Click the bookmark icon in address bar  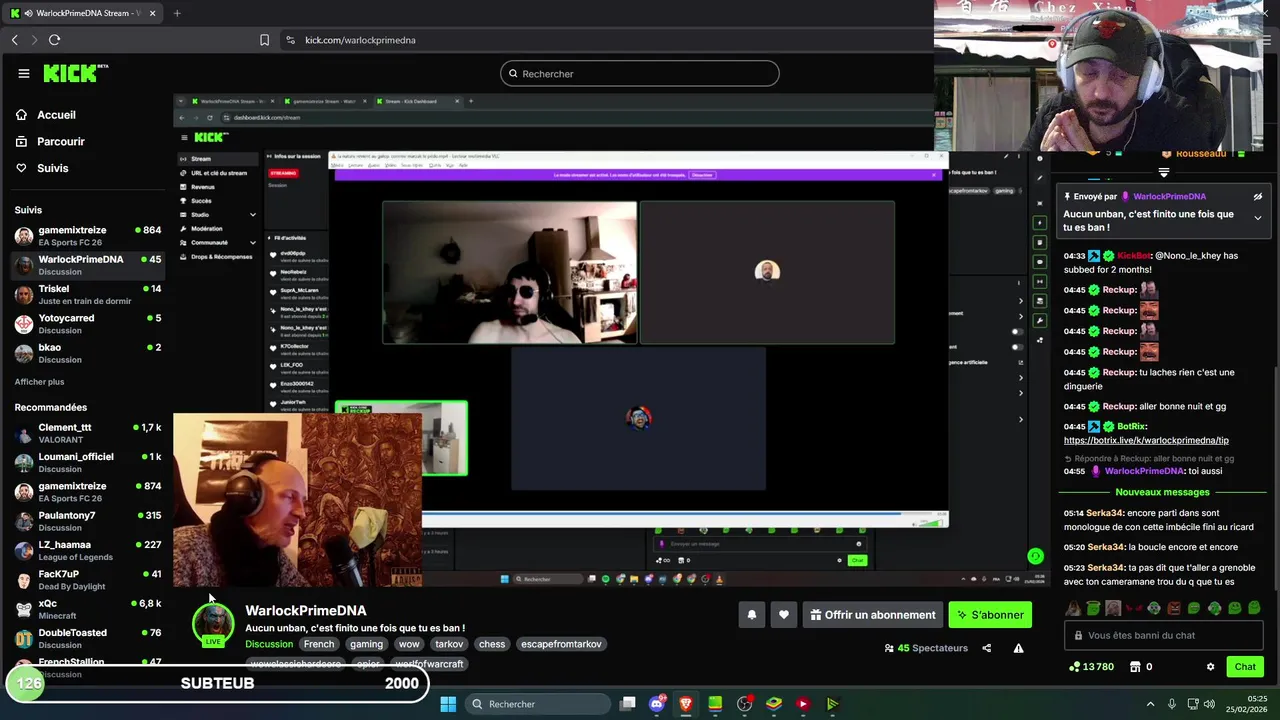264,40
